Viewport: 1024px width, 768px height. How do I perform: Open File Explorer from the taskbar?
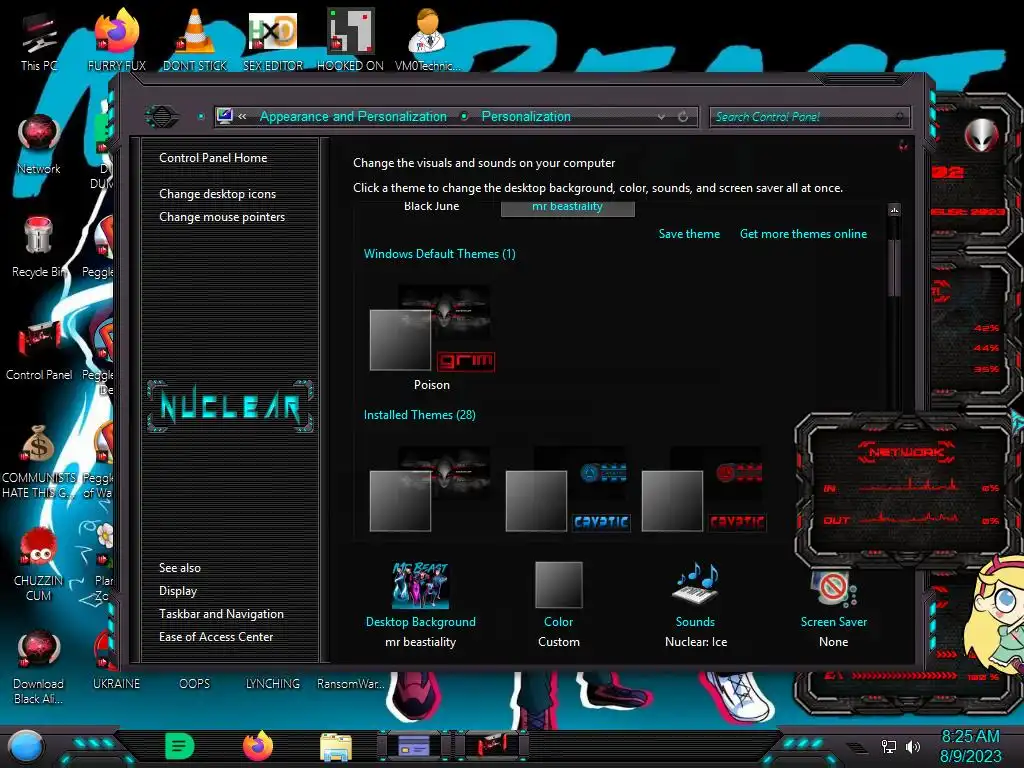(x=336, y=746)
